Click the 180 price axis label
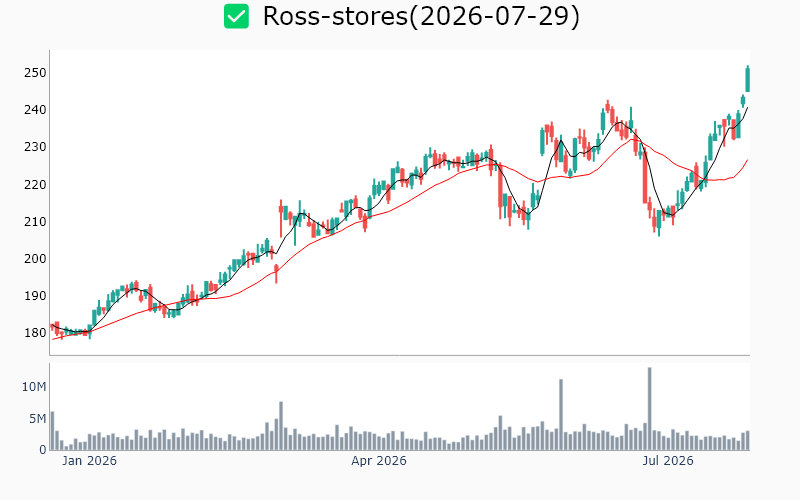Screen dimensions: 800x500 click(x=35, y=333)
